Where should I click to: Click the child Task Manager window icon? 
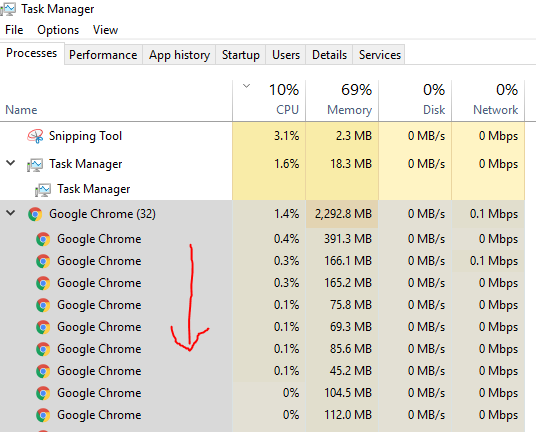click(43, 190)
